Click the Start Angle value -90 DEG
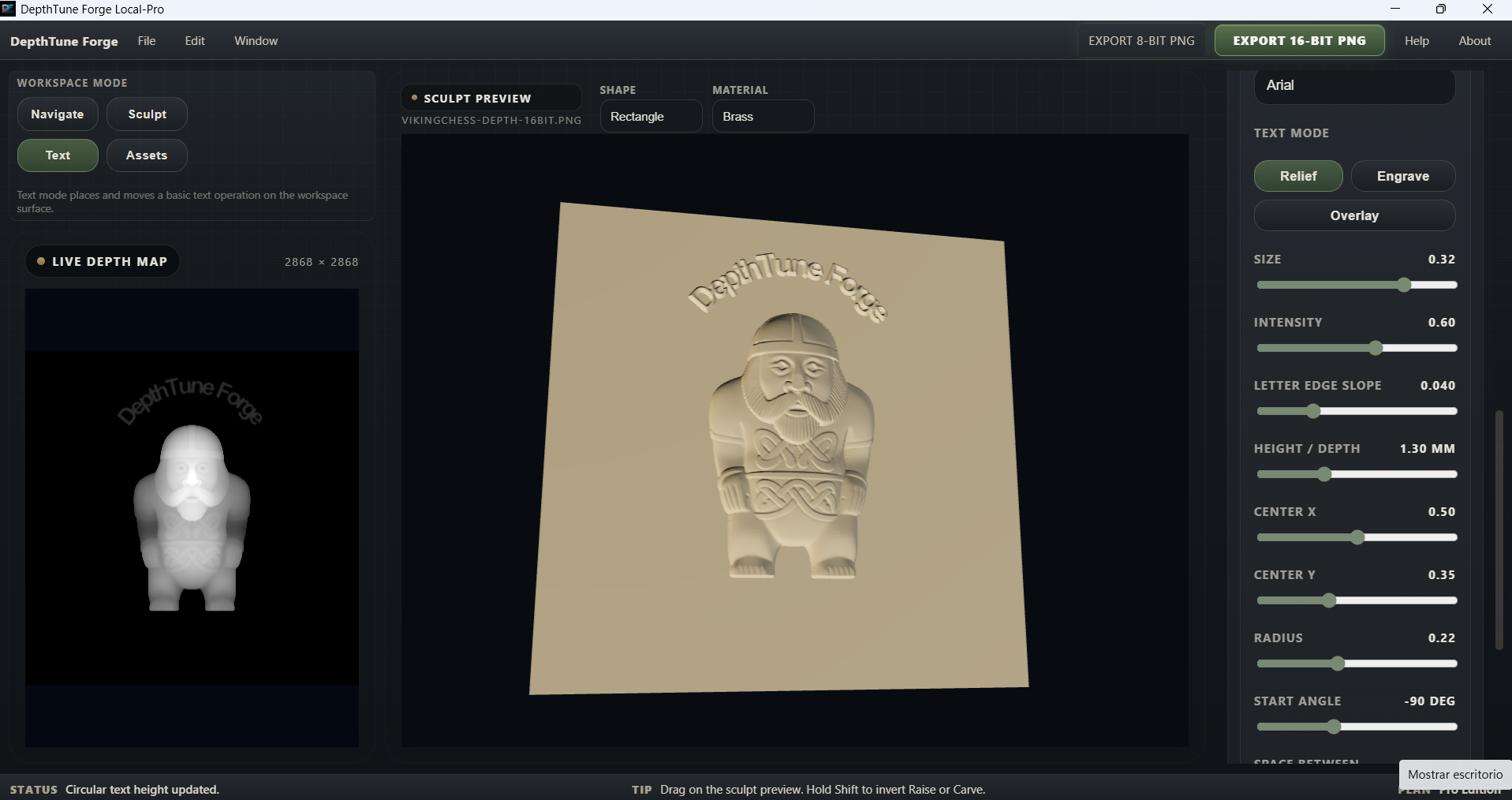Viewport: 1512px width, 800px height. 1430,701
